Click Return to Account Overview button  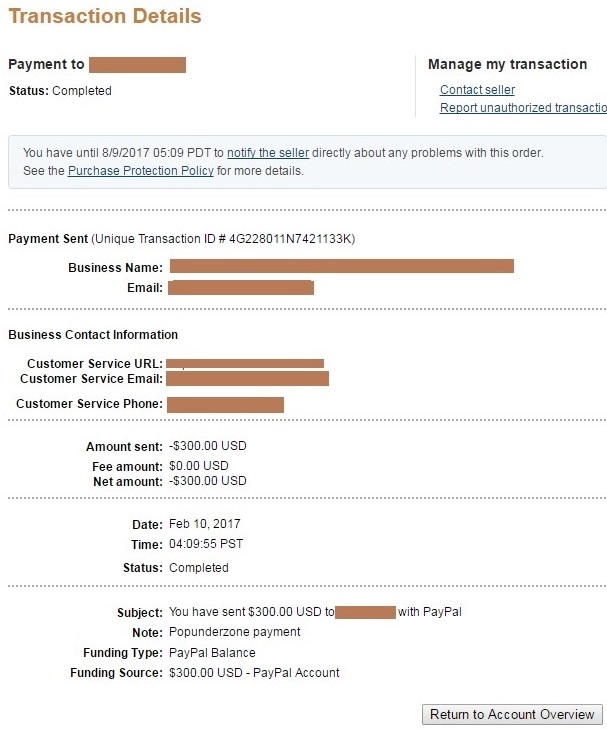coord(512,714)
